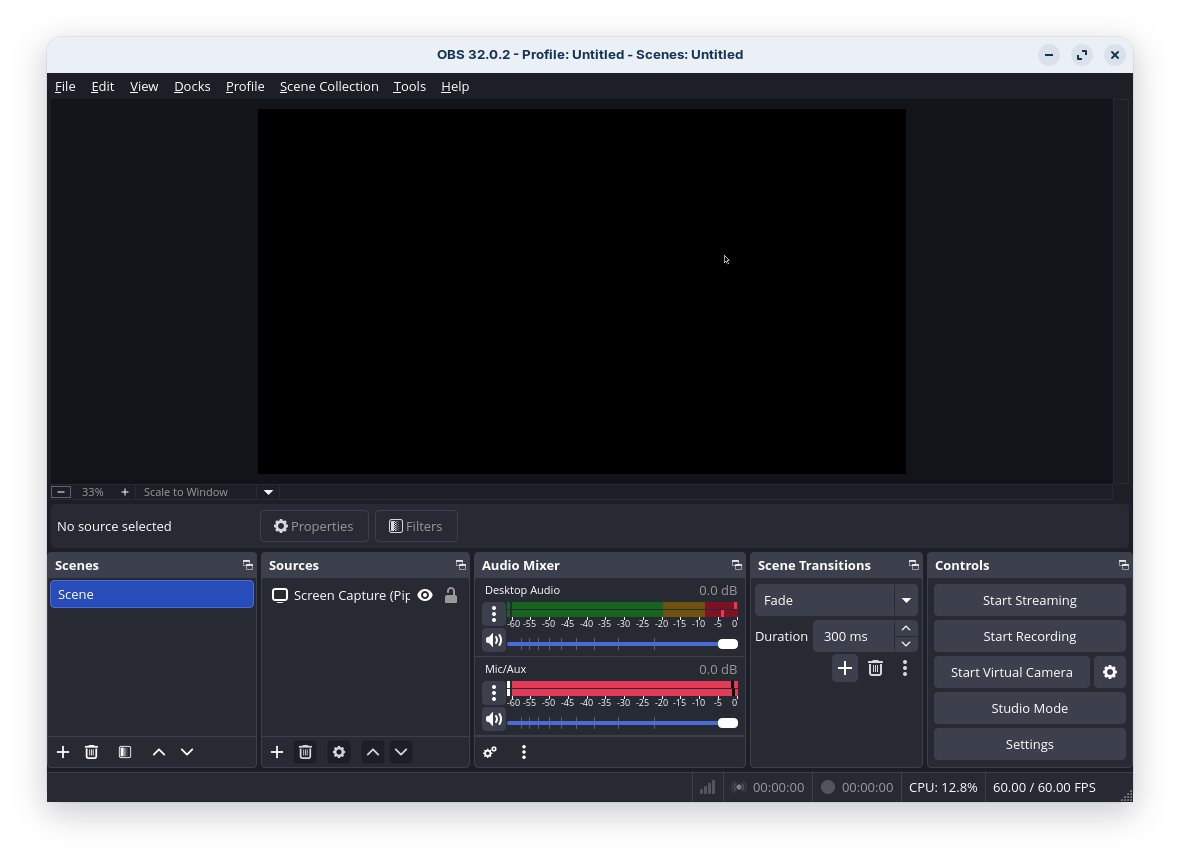Mute the Desktop Audio speaker icon
This screenshot has height=859, width=1180.
point(494,640)
